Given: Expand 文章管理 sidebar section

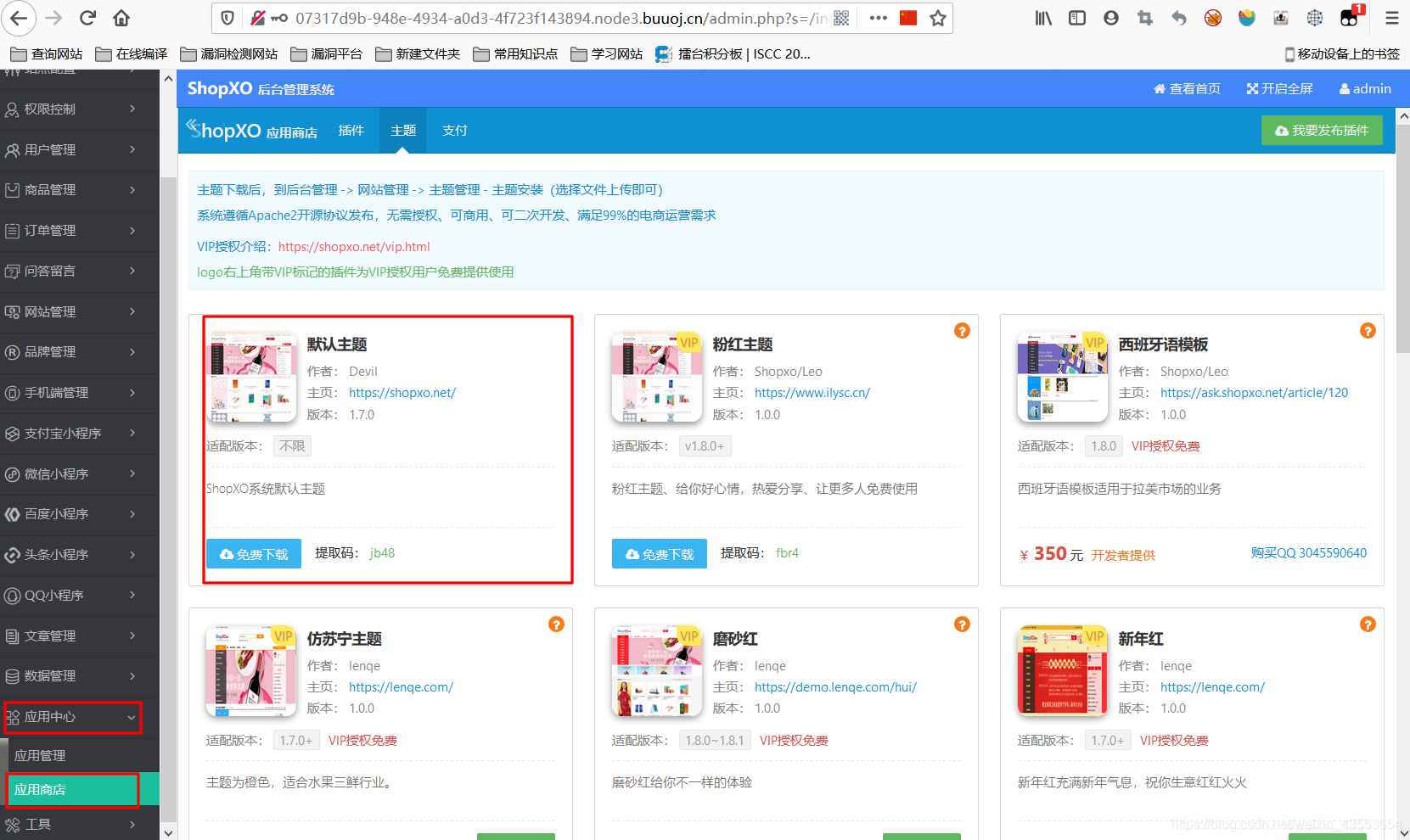Looking at the screenshot, I should [x=80, y=636].
